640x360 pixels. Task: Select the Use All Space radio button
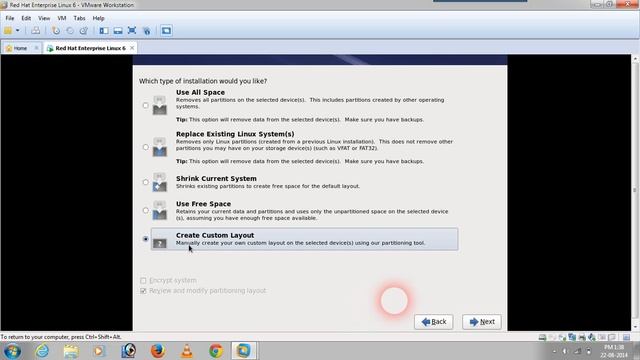point(145,105)
